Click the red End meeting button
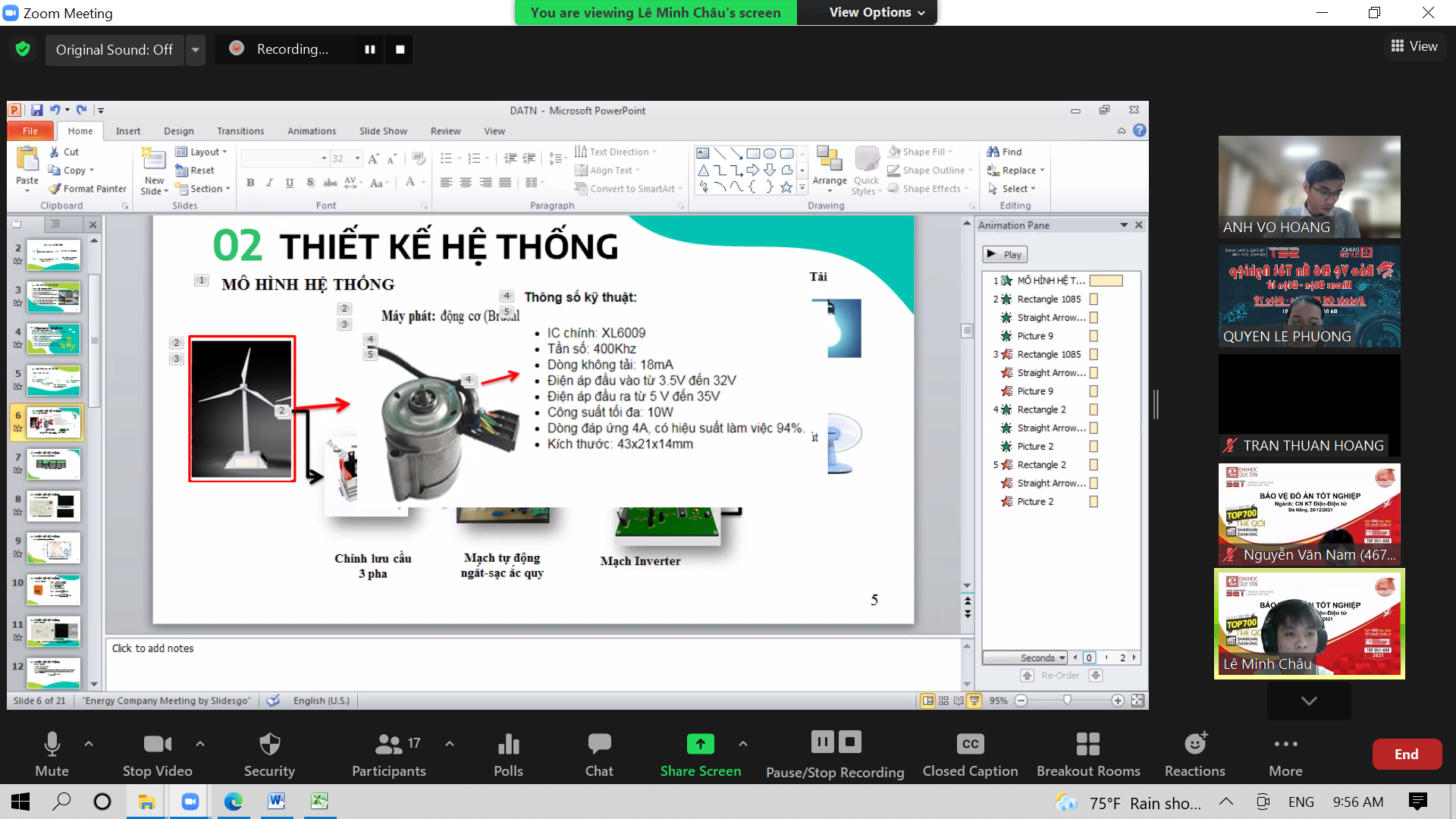The height and width of the screenshot is (819, 1456). (x=1406, y=754)
